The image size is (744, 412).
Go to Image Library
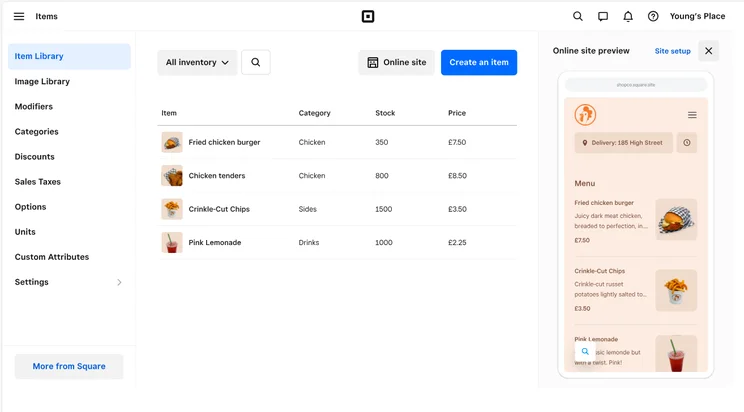click(42, 82)
